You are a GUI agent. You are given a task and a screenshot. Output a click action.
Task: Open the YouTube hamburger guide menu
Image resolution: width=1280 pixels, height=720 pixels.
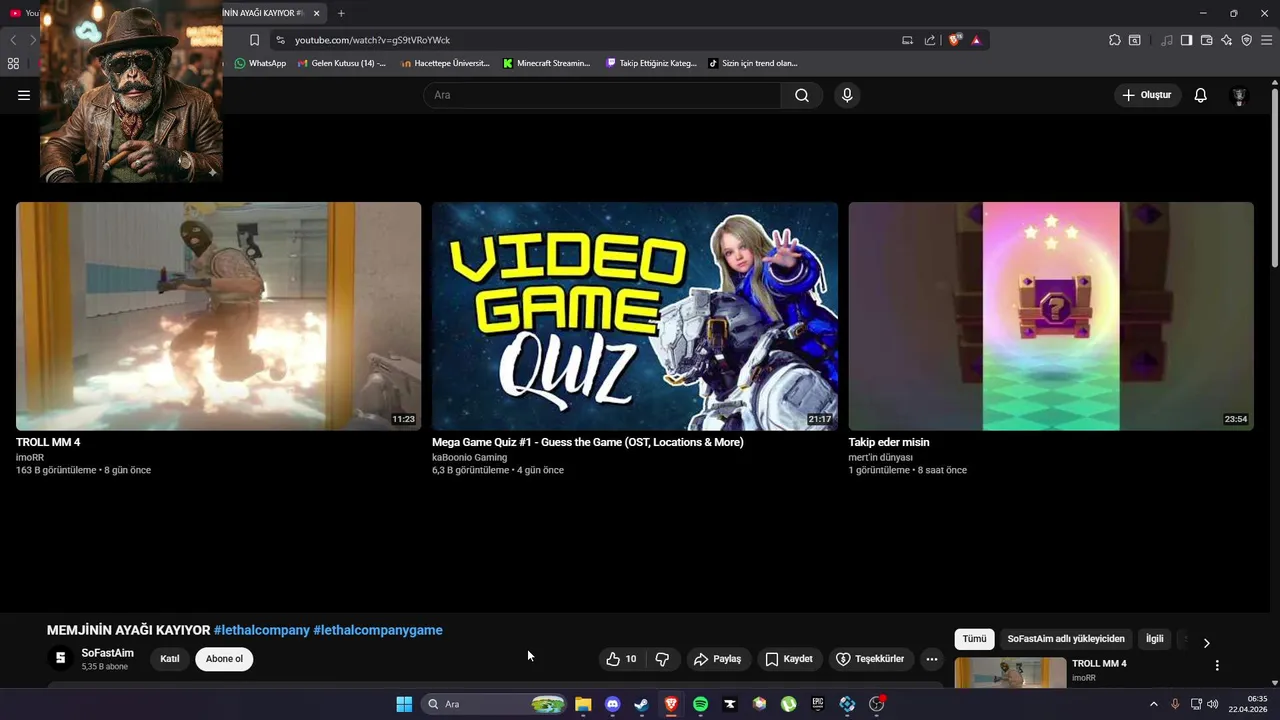point(24,95)
